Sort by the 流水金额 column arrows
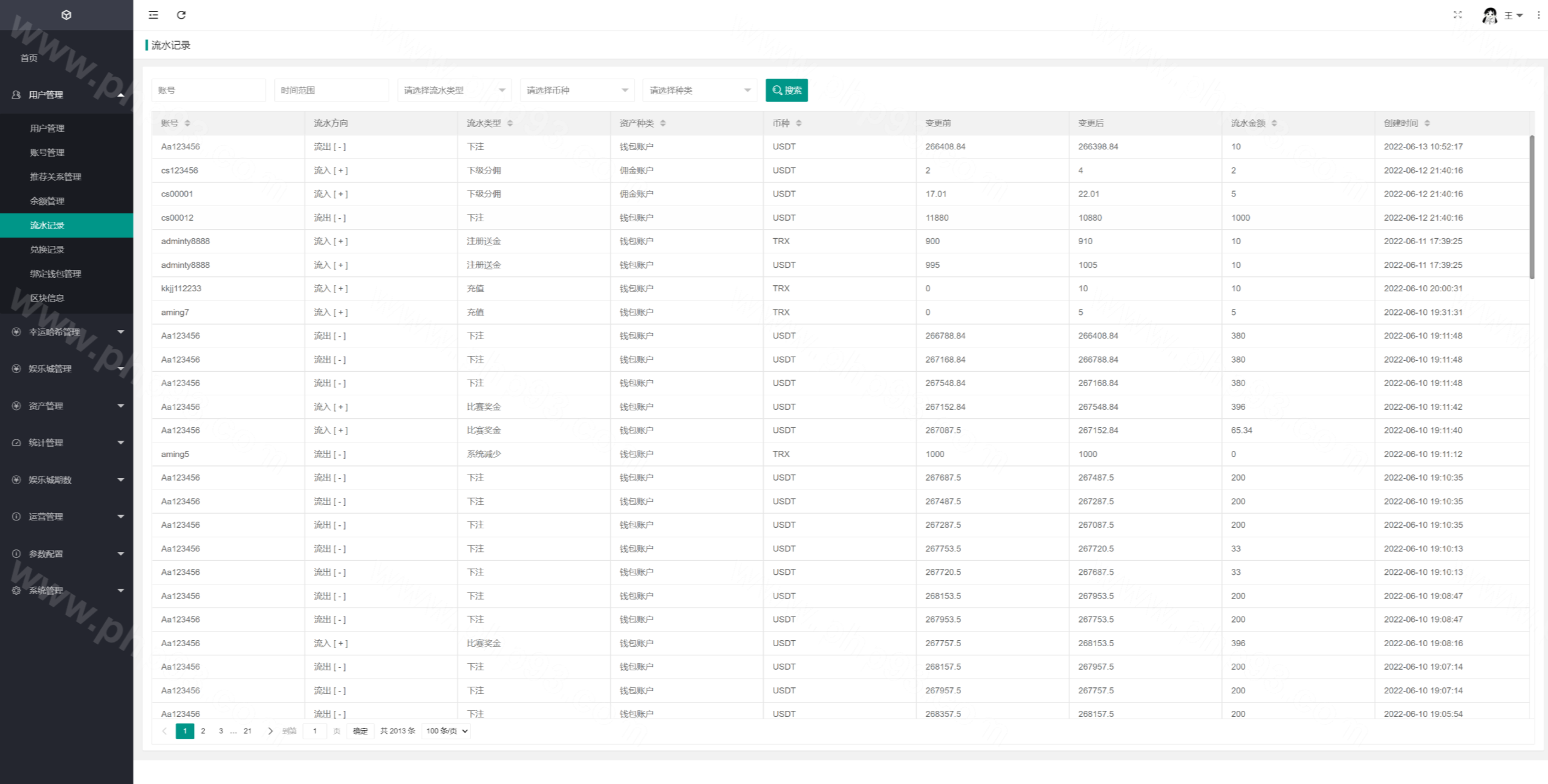 1274,123
